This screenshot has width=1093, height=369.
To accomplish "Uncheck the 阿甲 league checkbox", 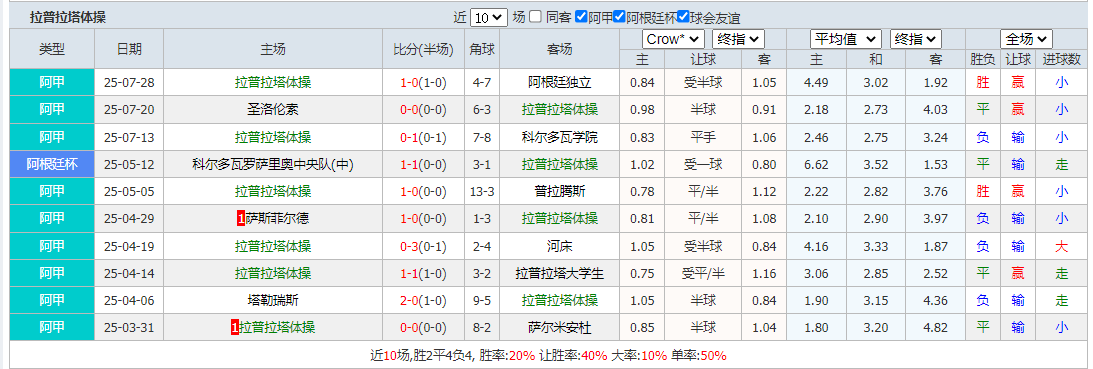I will click(x=581, y=17).
